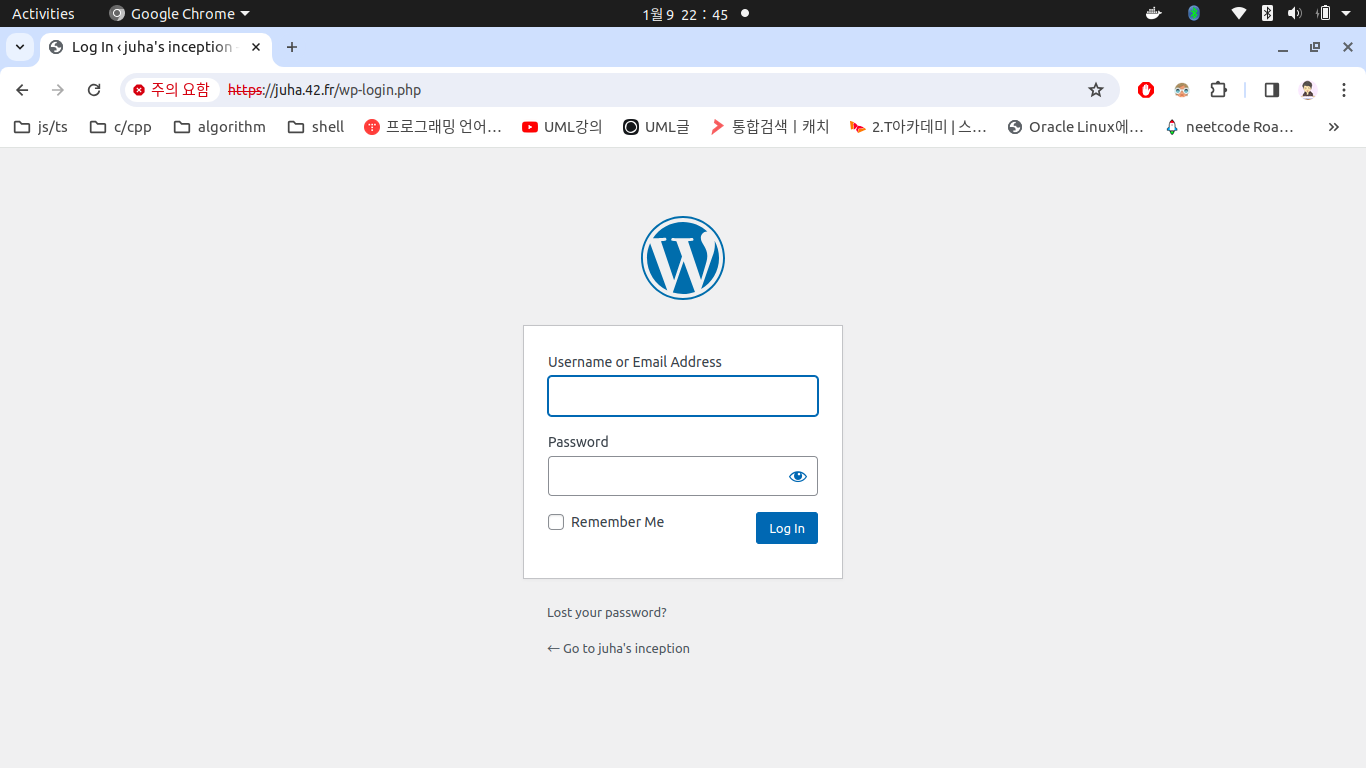This screenshot has height=768, width=1366.
Task: Open the neetcode Roadmap bookmark
Action: point(1230,127)
